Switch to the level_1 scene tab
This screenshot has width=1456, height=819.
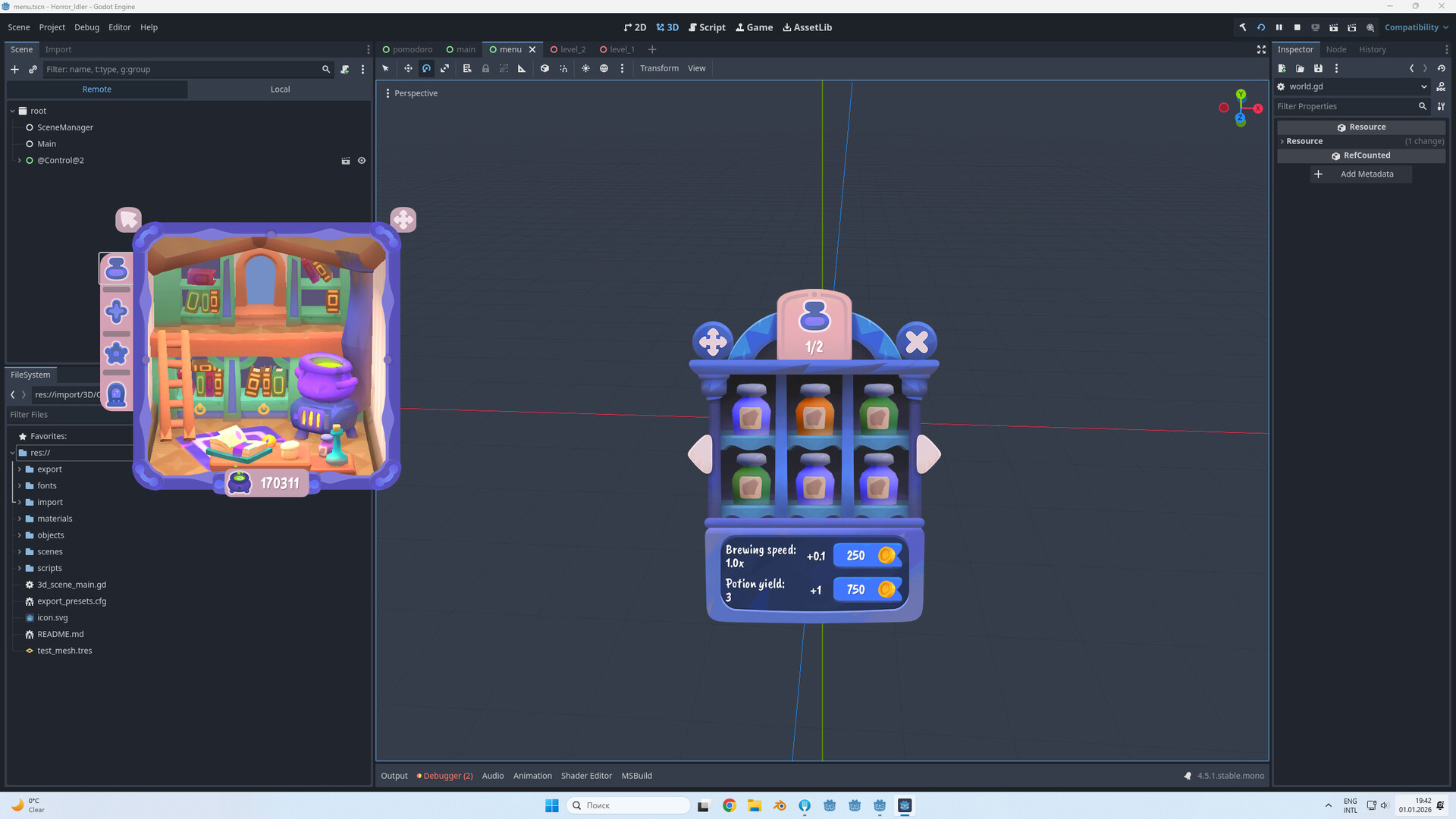pyautogui.click(x=620, y=49)
